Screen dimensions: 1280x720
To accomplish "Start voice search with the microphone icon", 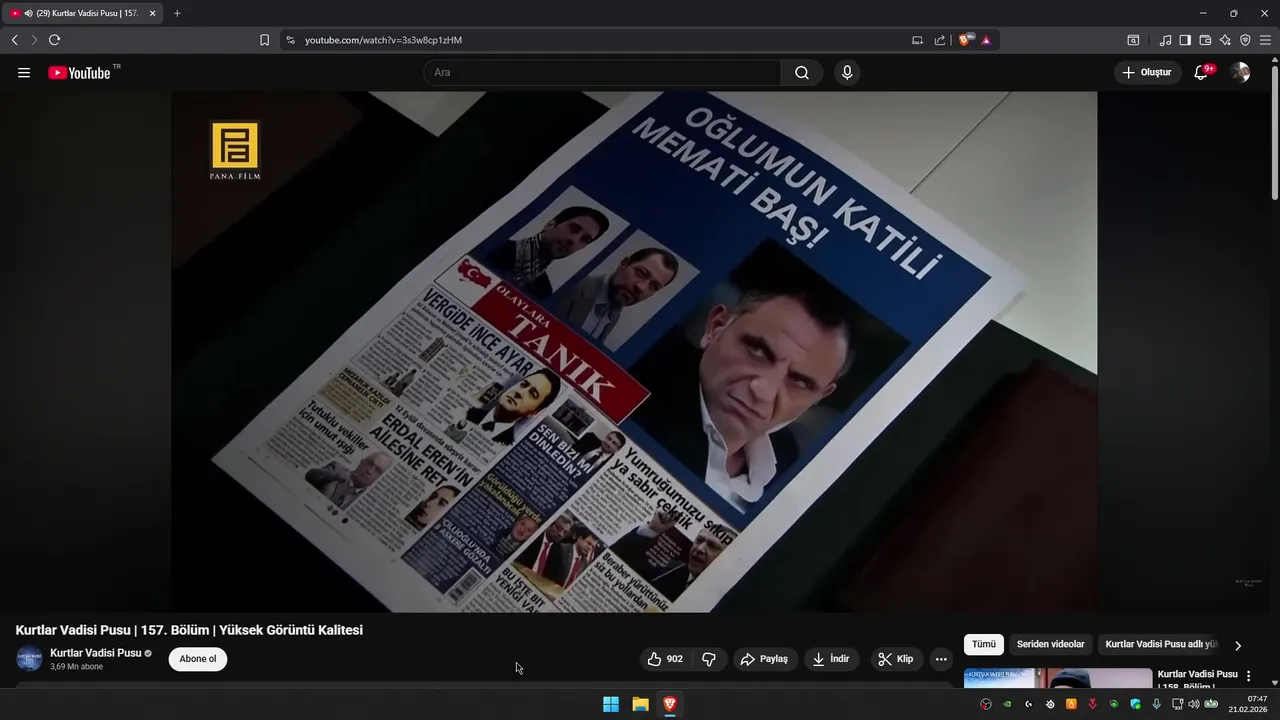I will pyautogui.click(x=847, y=73).
